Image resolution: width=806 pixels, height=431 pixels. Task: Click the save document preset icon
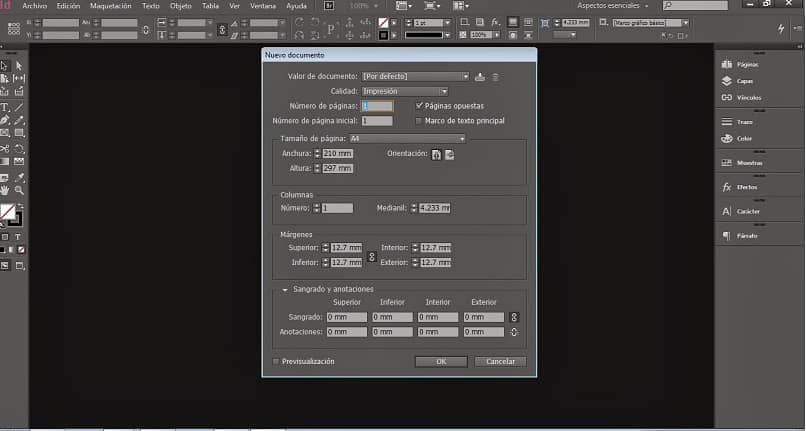(x=480, y=77)
